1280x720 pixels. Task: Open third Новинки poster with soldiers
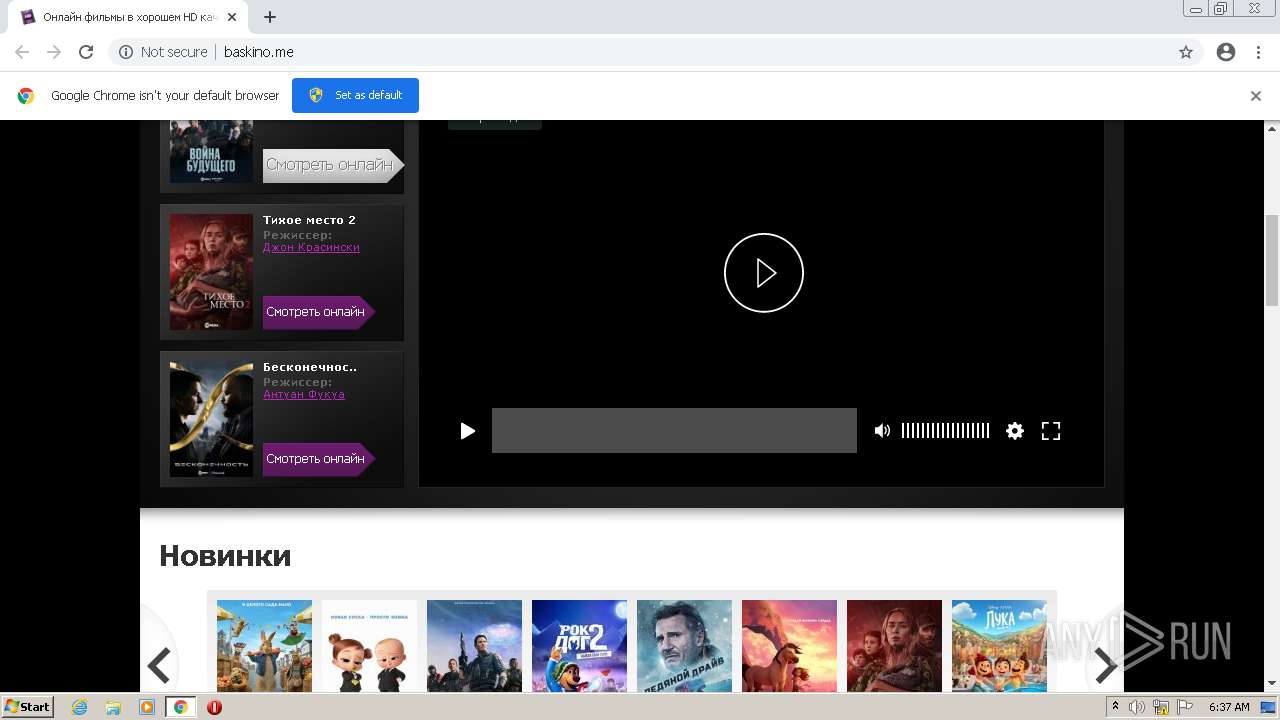point(474,645)
